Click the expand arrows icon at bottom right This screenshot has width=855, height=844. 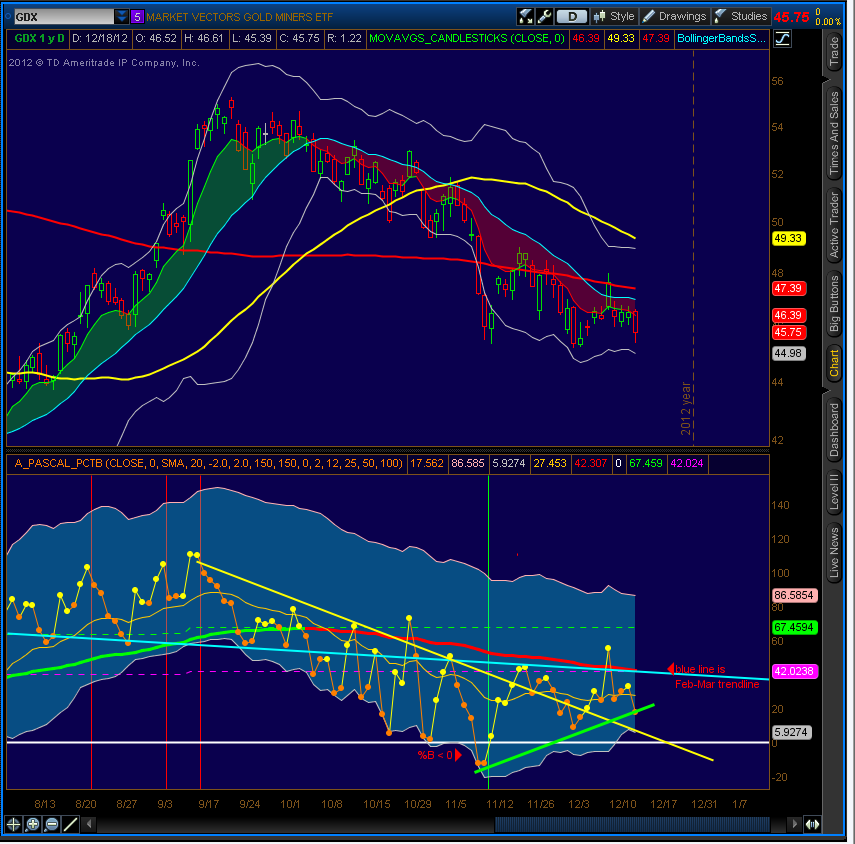tap(812, 824)
